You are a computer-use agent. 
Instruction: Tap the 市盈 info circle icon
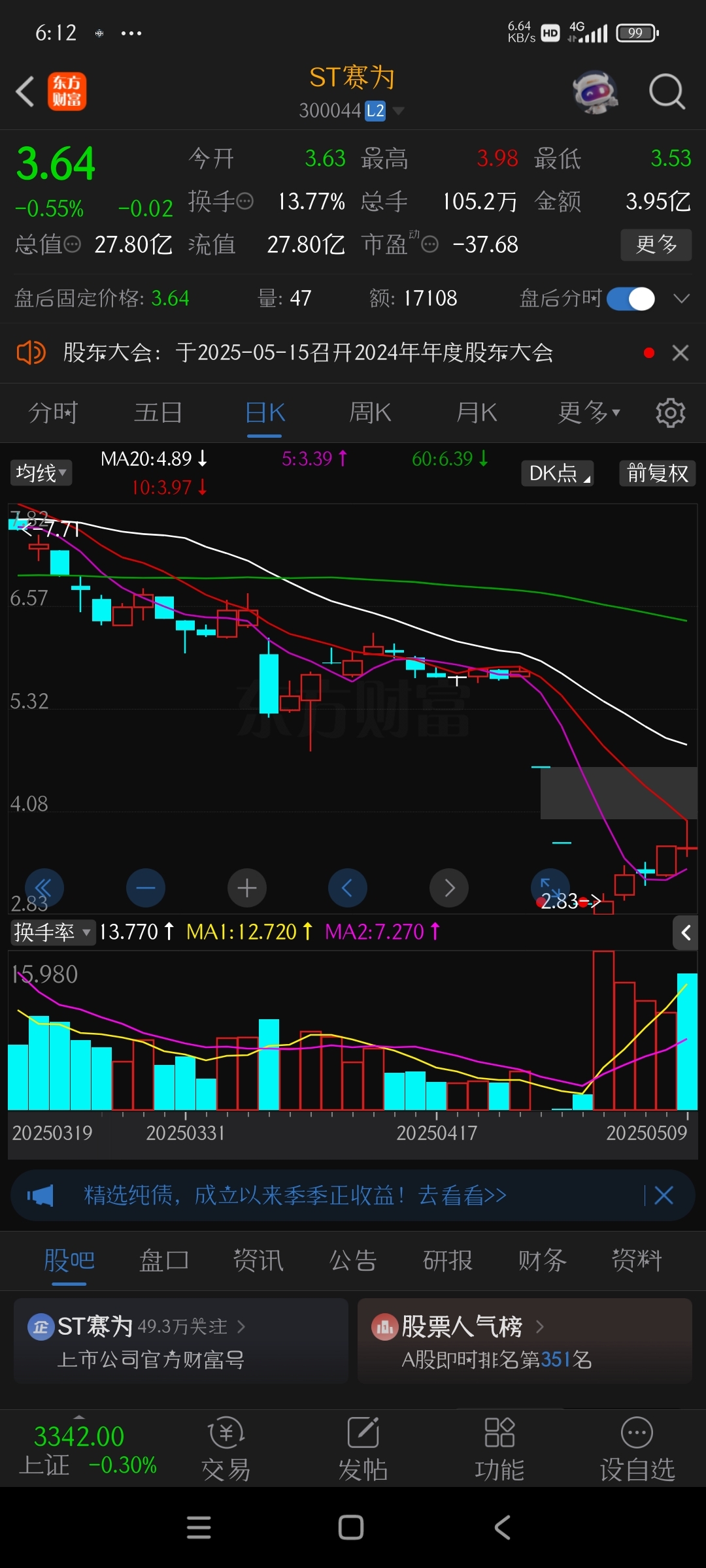pyautogui.click(x=429, y=244)
